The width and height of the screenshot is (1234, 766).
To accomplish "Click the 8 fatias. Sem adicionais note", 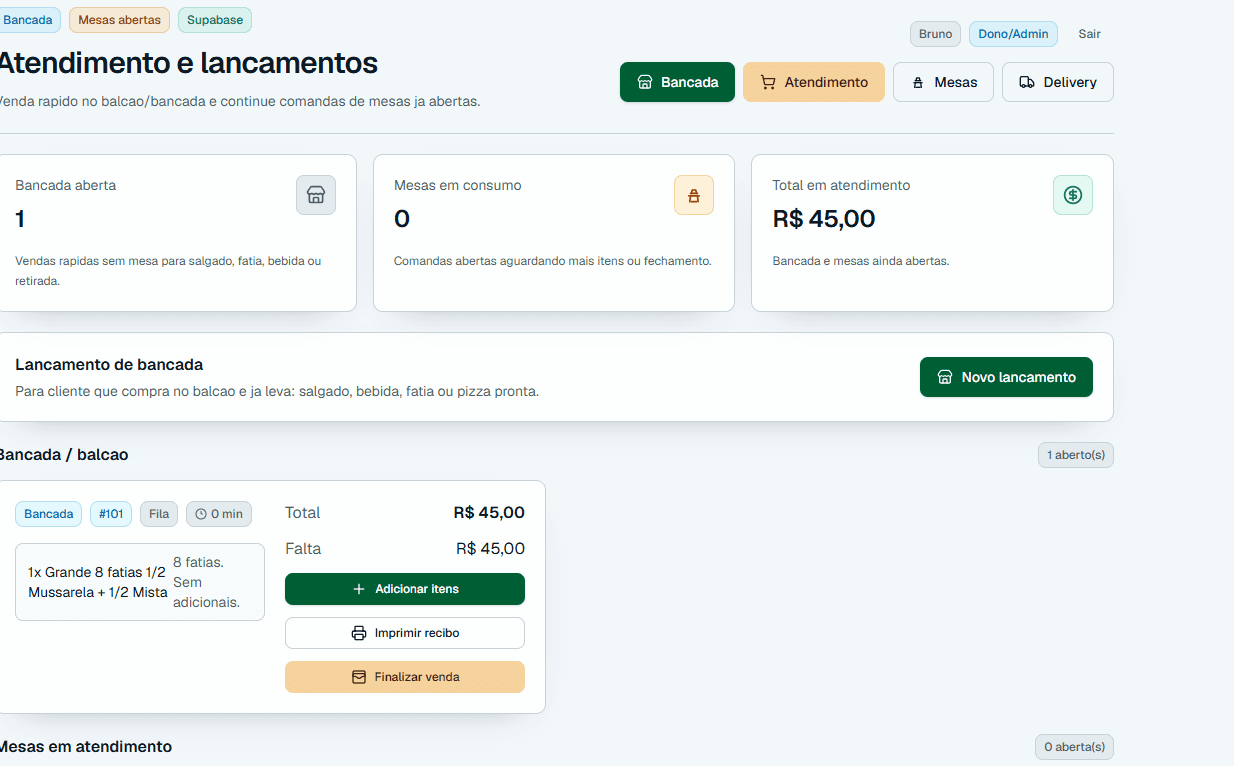I will [x=207, y=582].
